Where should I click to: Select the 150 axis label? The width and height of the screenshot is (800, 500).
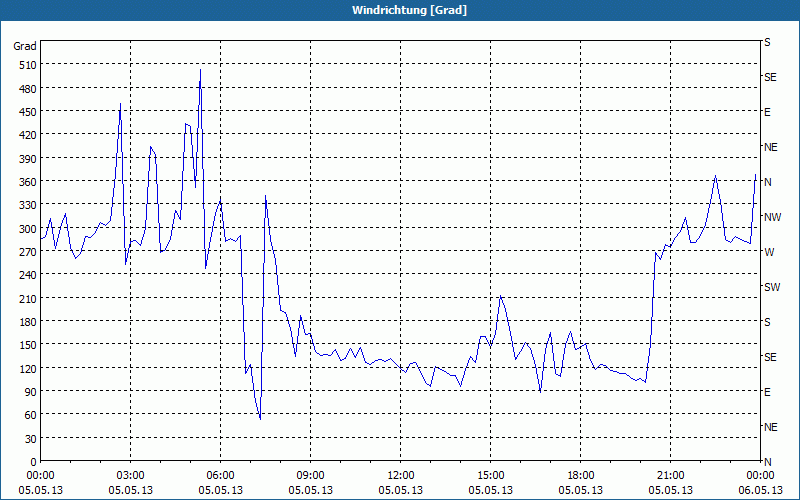27,345
